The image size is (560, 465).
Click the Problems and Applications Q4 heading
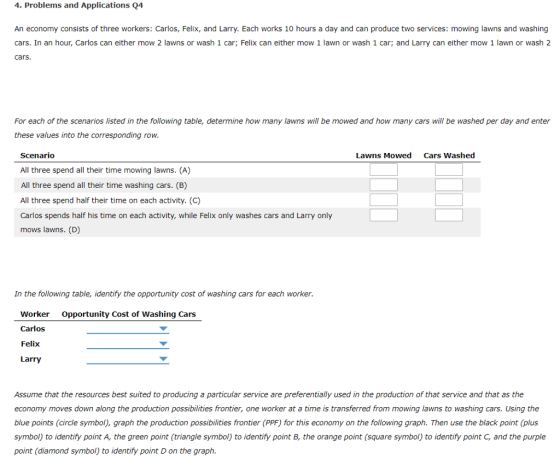79,5
